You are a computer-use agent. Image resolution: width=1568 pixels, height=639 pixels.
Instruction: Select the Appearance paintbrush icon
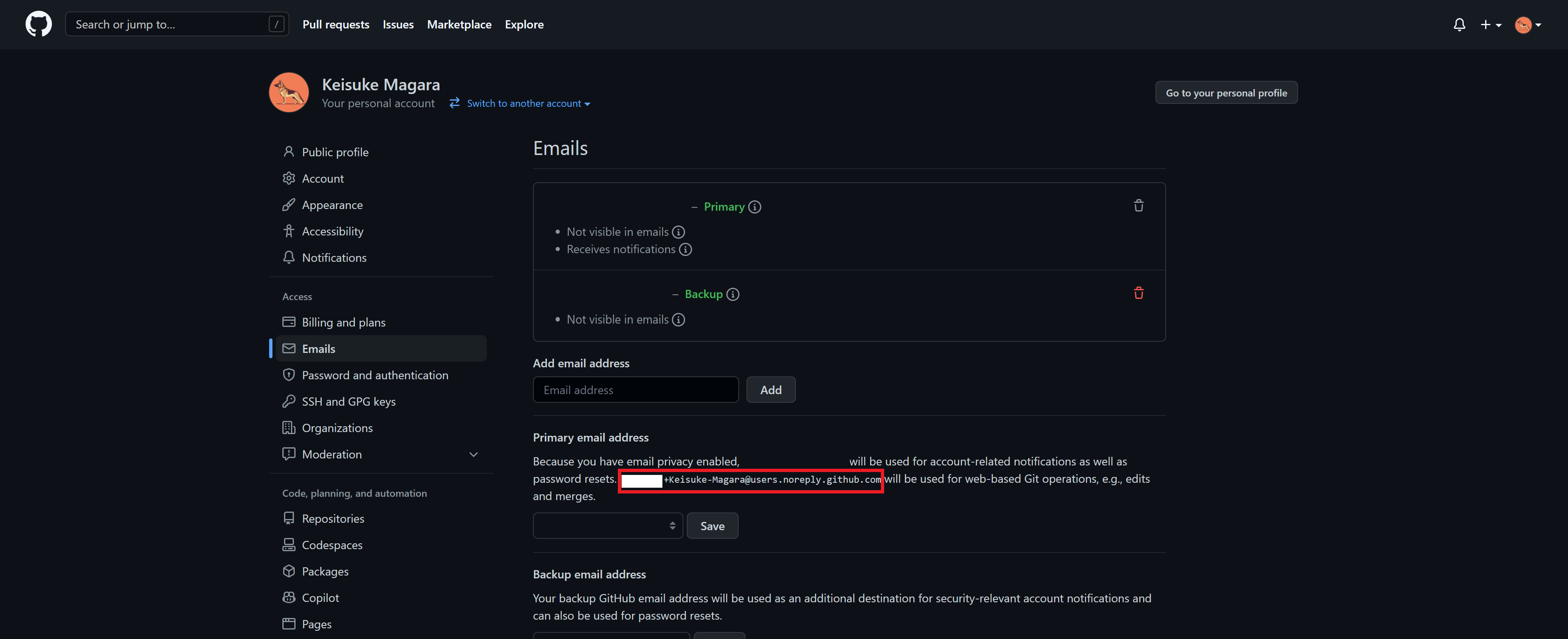pyautogui.click(x=289, y=204)
